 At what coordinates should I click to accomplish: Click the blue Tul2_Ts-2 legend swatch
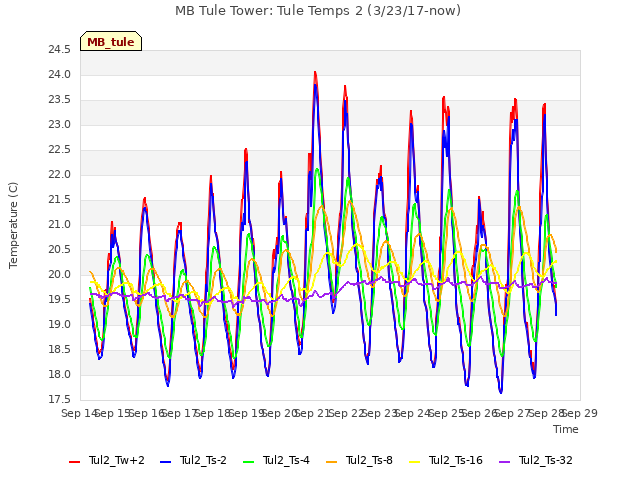click(x=165, y=462)
